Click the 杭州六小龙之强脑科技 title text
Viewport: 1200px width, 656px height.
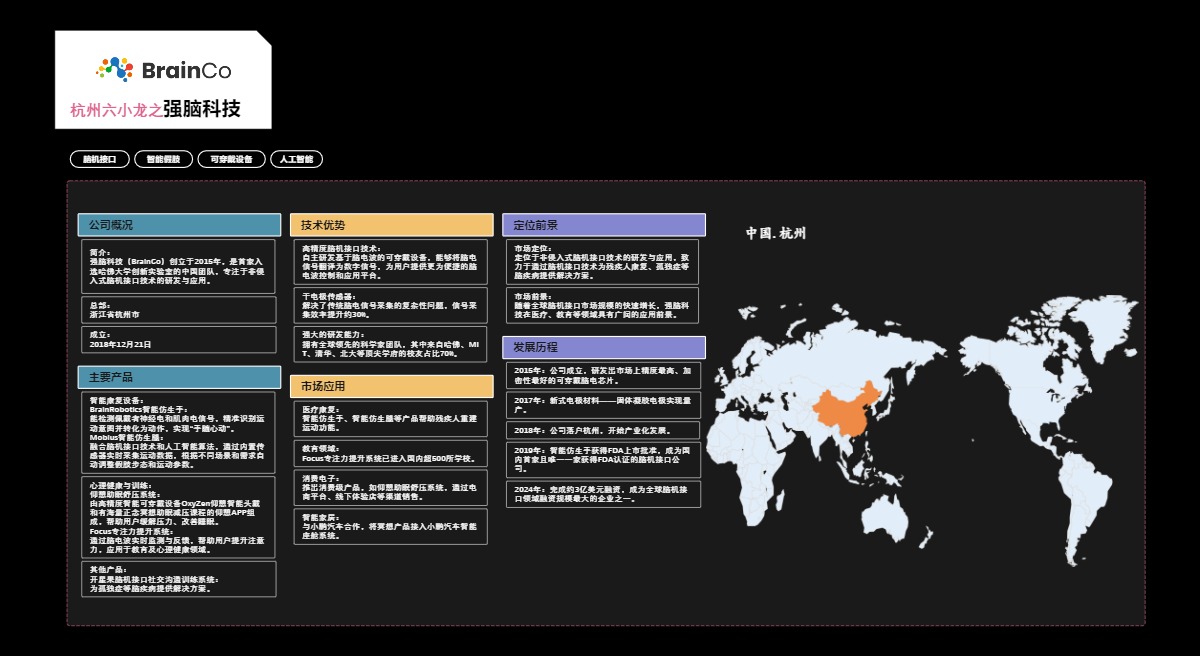[x=155, y=110]
